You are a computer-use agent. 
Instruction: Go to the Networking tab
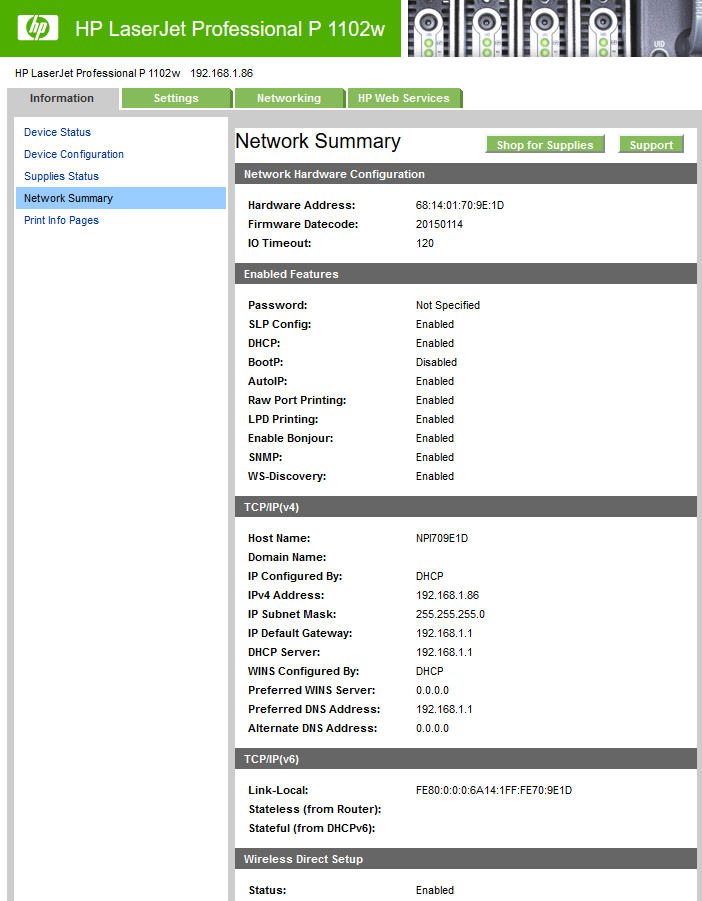pos(289,98)
